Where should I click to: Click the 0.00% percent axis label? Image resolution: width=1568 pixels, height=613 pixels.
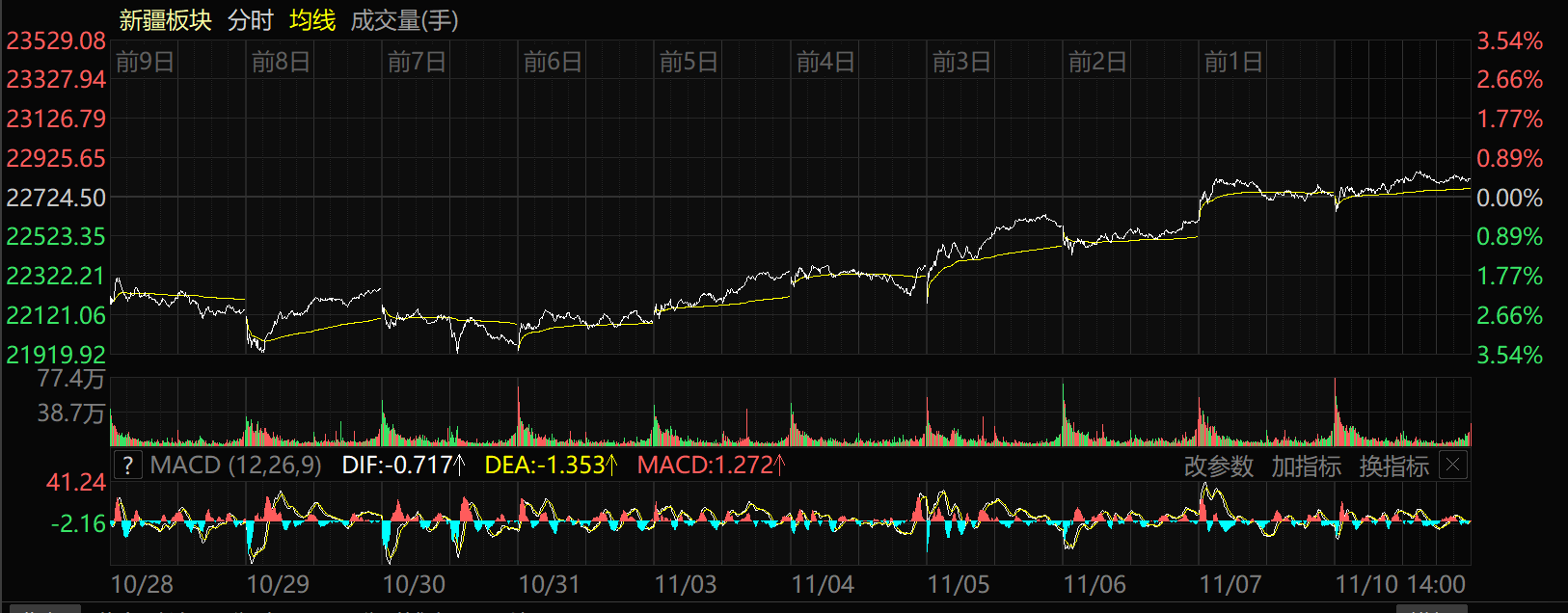pyautogui.click(x=1509, y=198)
